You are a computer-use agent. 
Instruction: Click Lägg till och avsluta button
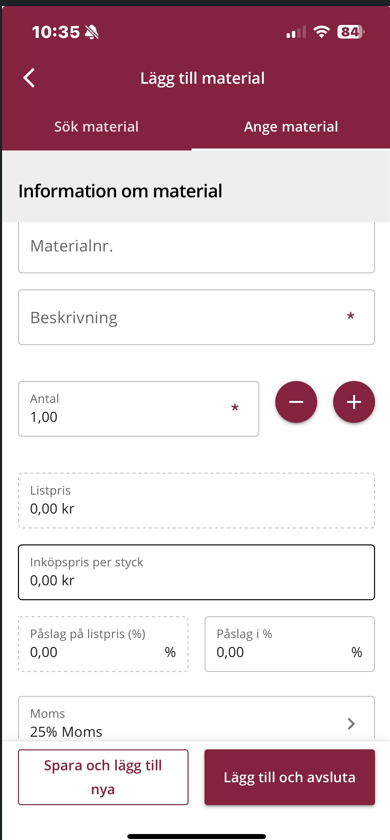(290, 777)
